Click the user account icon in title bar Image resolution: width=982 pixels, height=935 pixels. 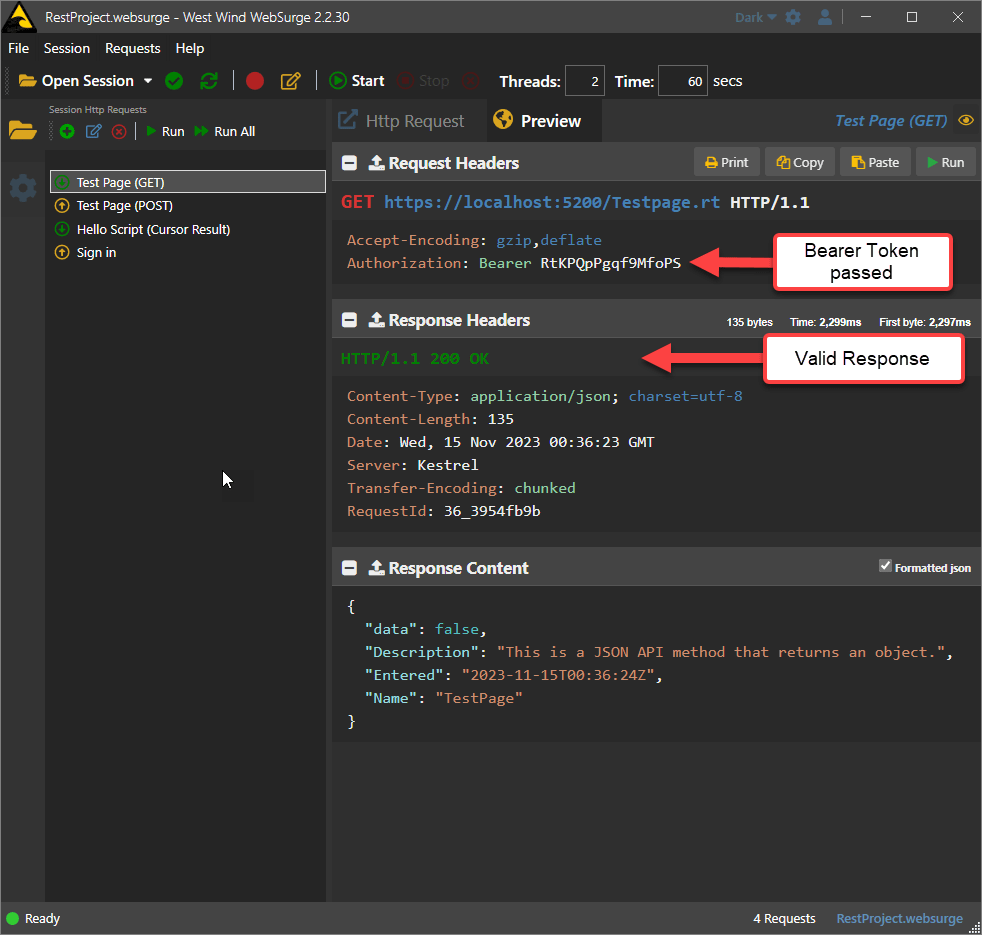click(x=825, y=17)
